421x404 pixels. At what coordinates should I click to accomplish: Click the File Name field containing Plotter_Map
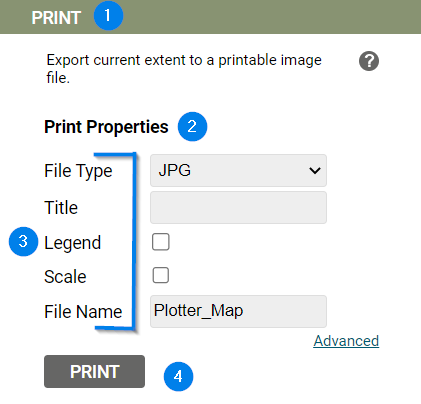point(238,311)
